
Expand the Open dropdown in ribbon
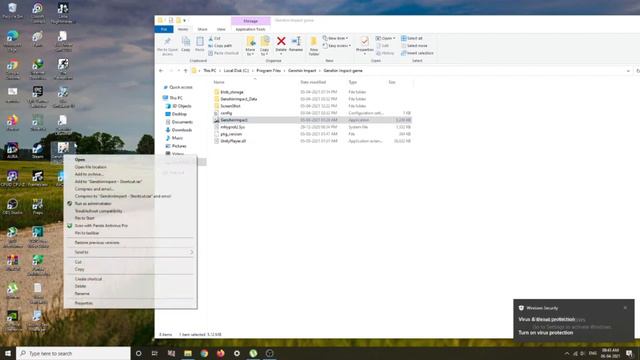coord(385,38)
